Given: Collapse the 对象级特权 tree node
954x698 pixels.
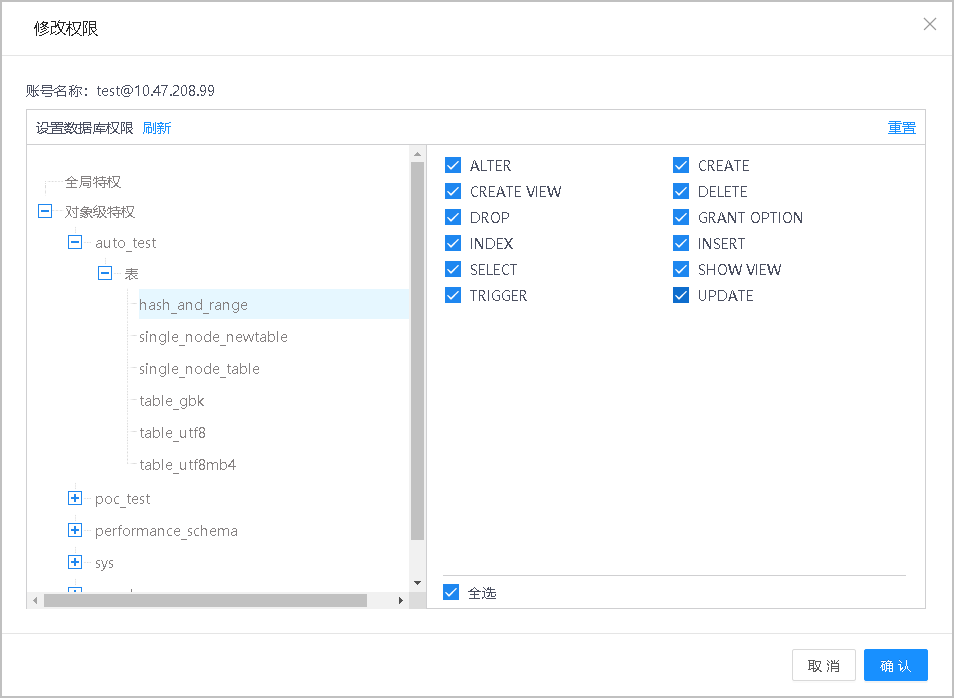Looking at the screenshot, I should coord(44,212).
